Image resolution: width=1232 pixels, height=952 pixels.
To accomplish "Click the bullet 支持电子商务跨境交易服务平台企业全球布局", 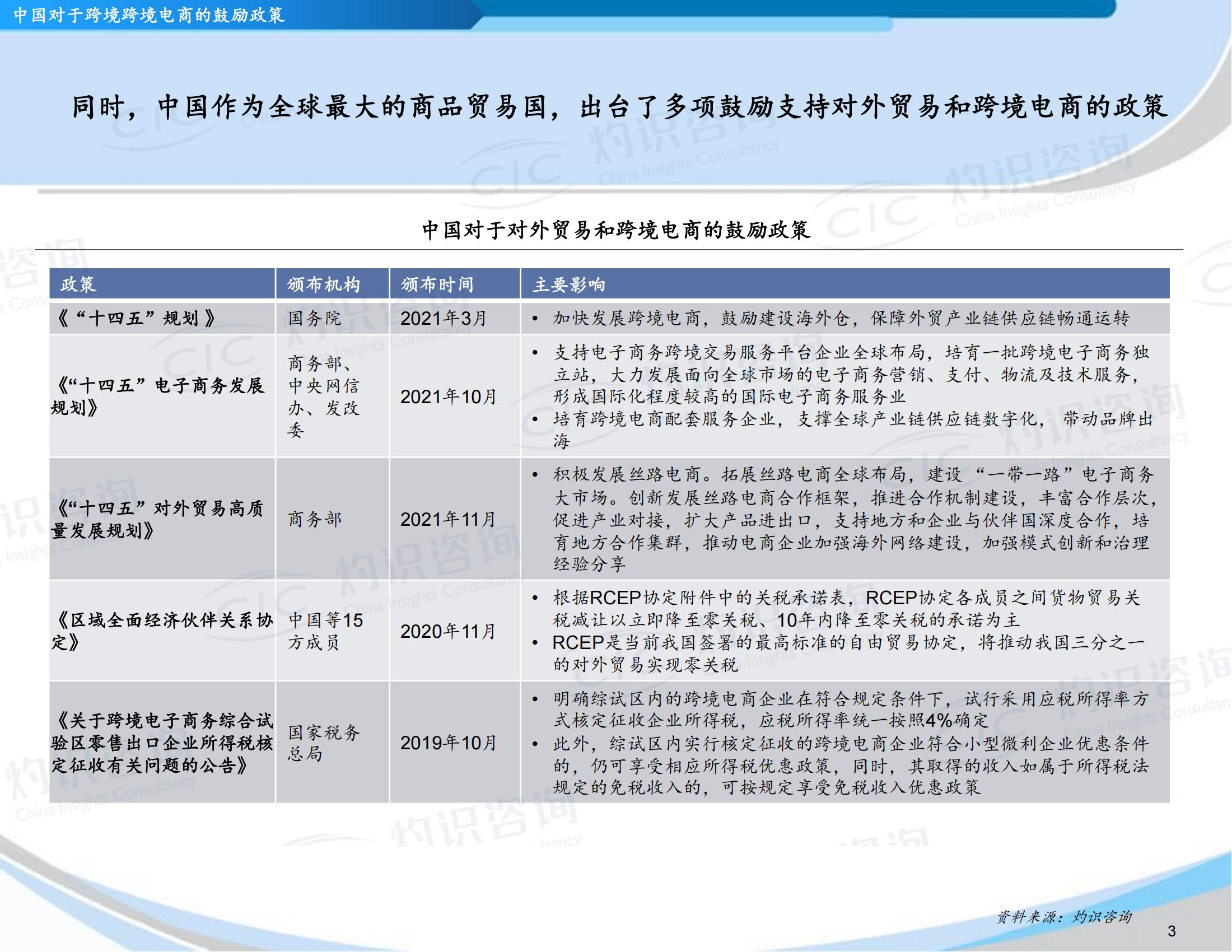I will [x=851, y=375].
